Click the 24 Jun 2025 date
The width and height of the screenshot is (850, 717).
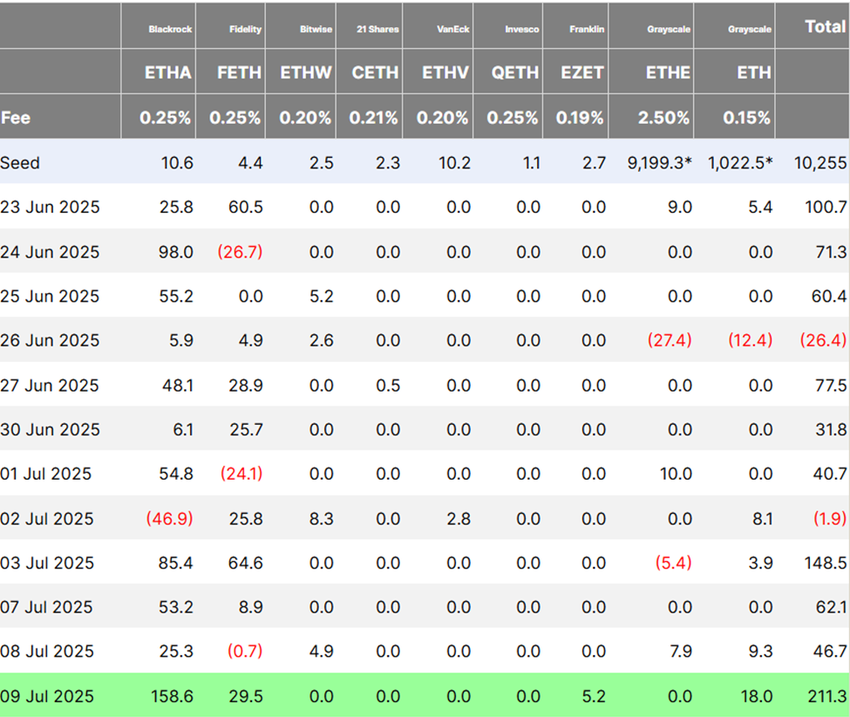point(50,252)
